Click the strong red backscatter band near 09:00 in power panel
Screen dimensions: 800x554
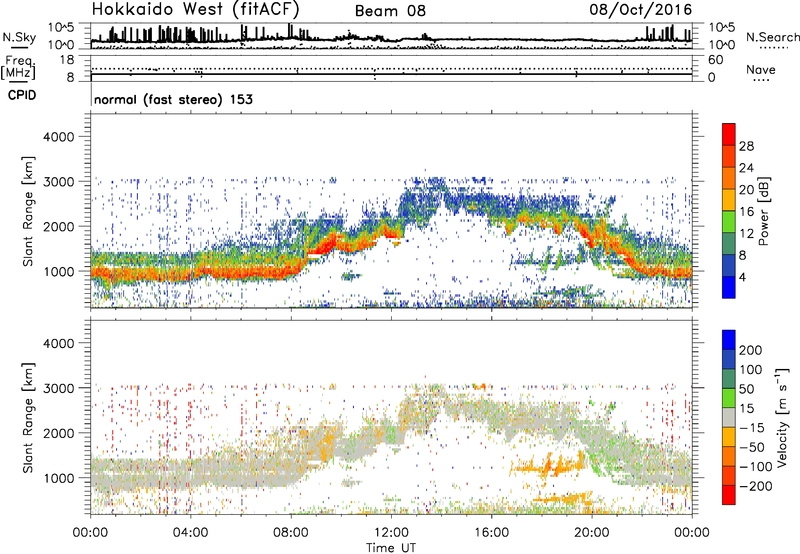coord(322,247)
